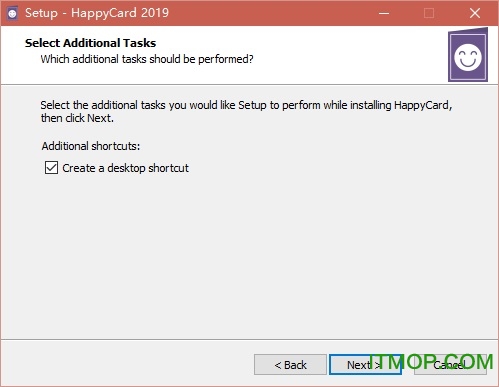
Task: Minimize the HappyCard setup window
Action: 384,13
